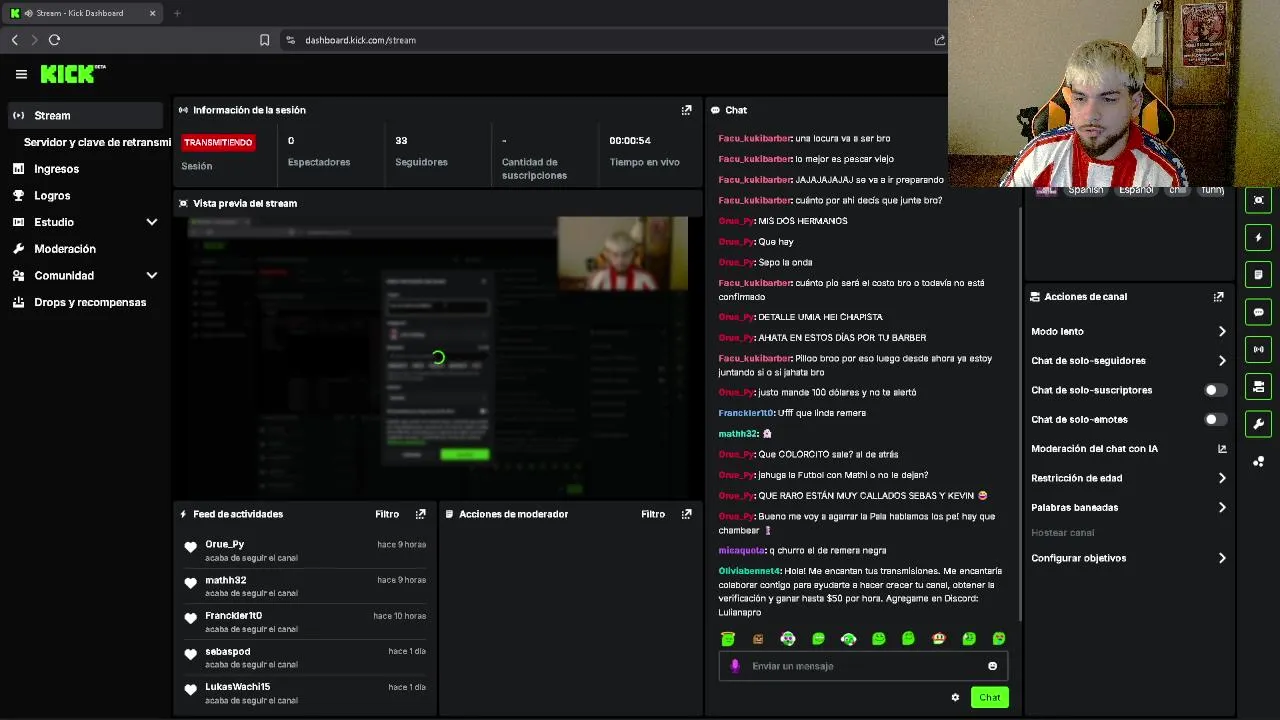Bookmark this page in address bar
This screenshot has height=720, width=1280.
point(264,40)
